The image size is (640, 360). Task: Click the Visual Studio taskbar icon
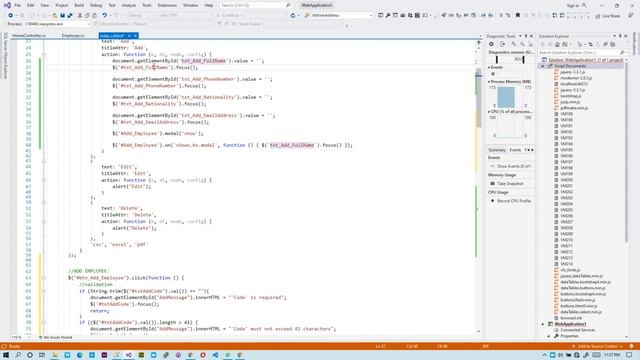[x=129, y=355]
